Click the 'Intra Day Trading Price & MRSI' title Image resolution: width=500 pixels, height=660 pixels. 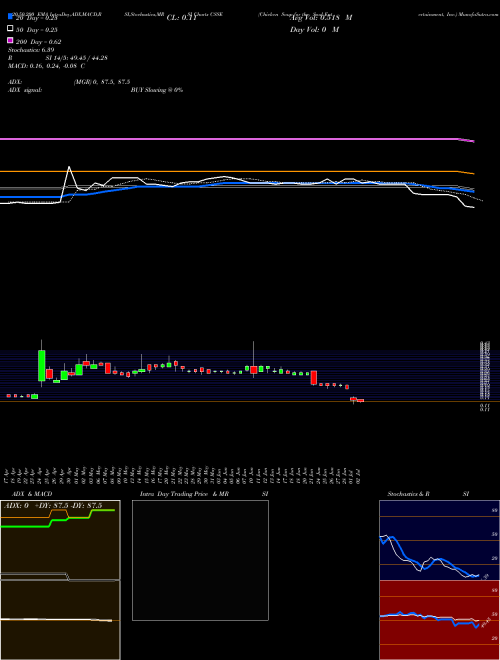(204, 494)
